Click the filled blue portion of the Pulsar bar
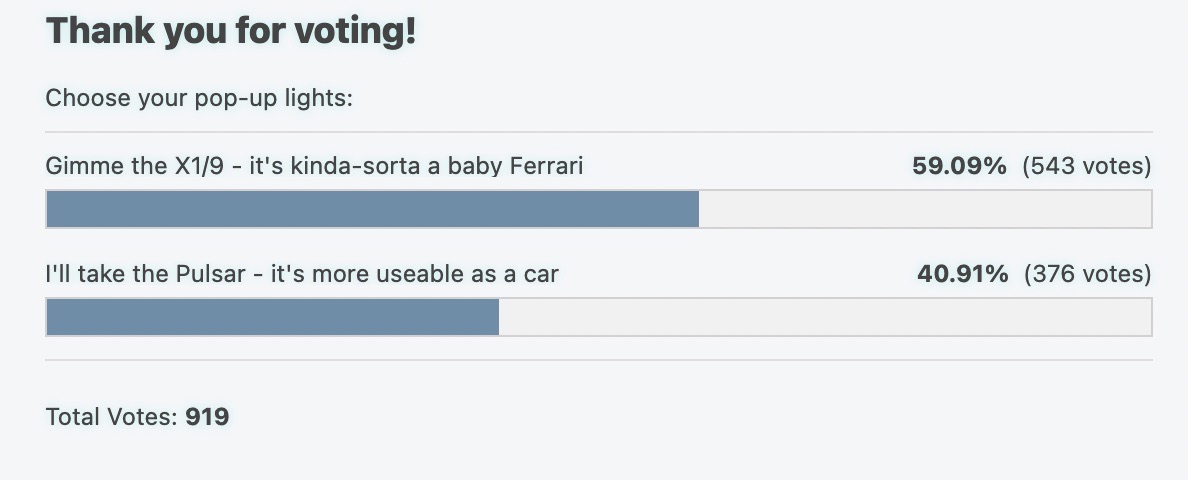This screenshot has width=1188, height=480. click(x=272, y=317)
